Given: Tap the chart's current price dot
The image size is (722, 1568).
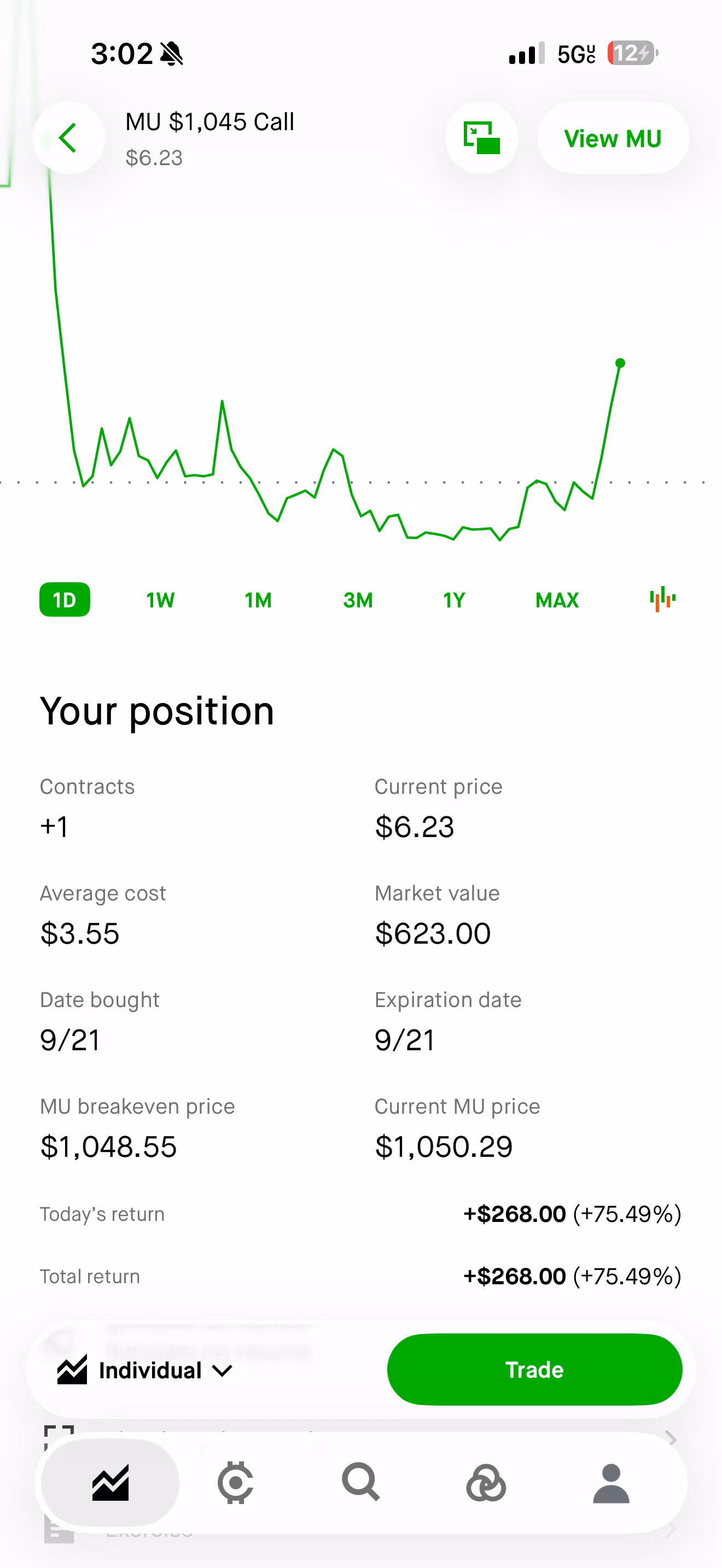Looking at the screenshot, I should pyautogui.click(x=620, y=364).
